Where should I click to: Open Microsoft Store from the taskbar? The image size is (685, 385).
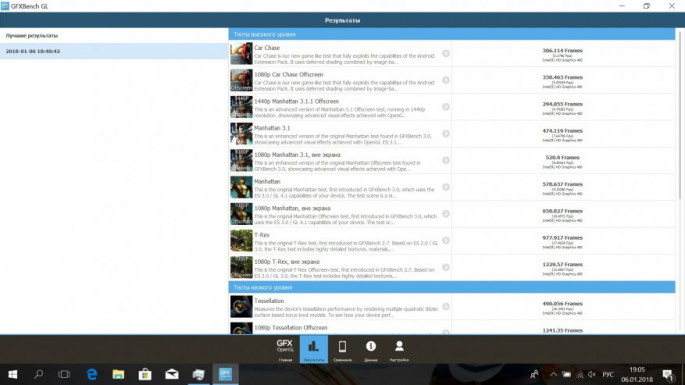pos(145,375)
